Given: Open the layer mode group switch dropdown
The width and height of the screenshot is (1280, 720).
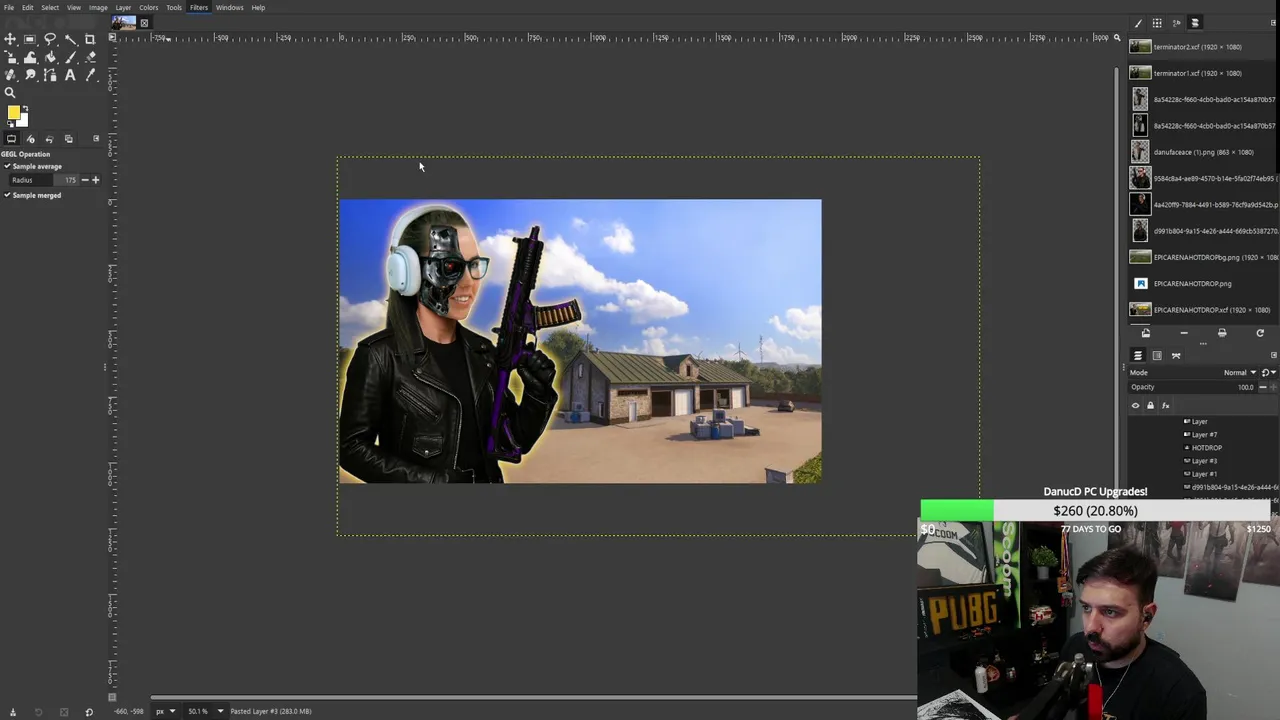Looking at the screenshot, I should click(x=1268, y=372).
